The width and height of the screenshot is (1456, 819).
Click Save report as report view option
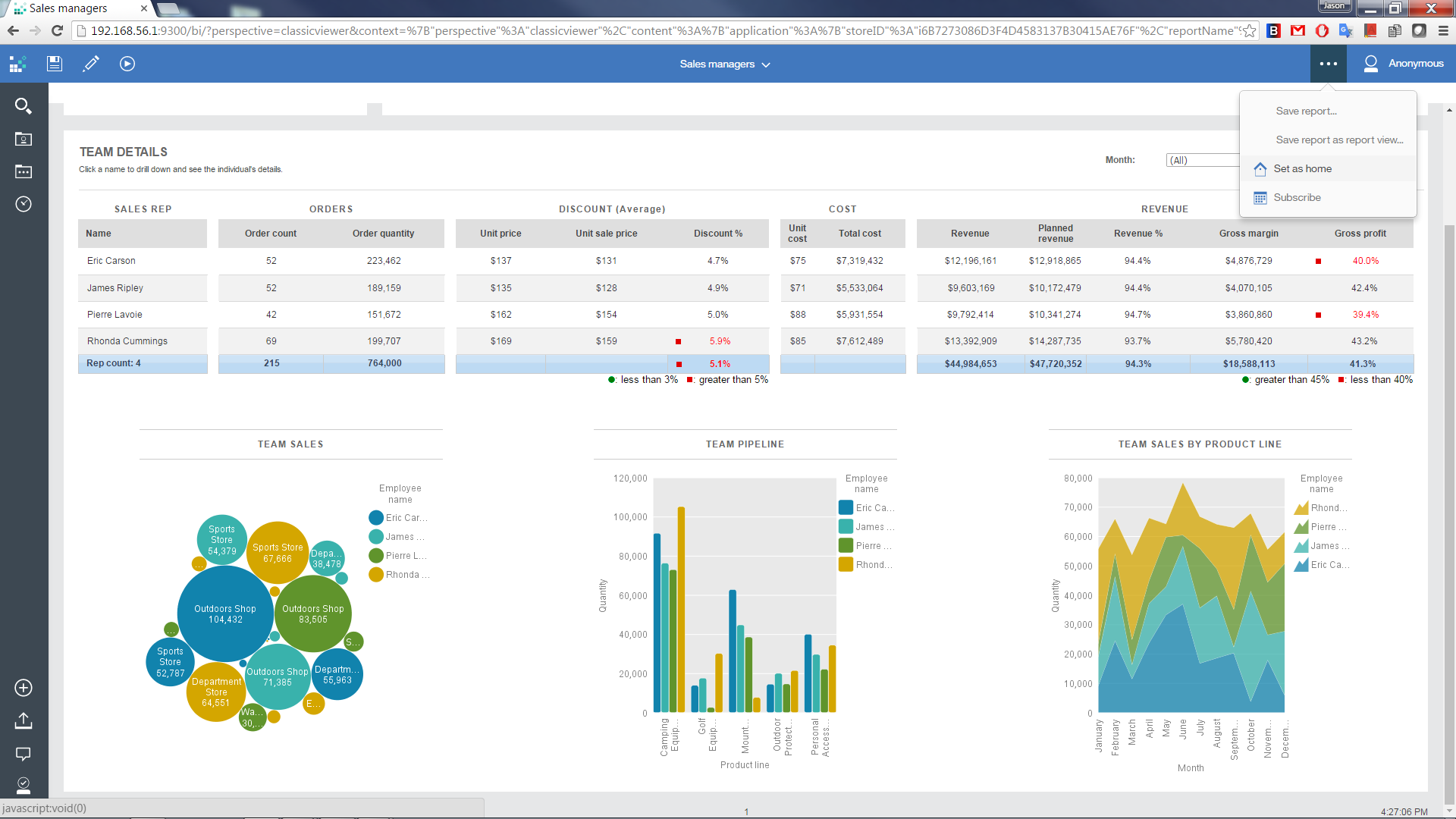coord(1338,139)
